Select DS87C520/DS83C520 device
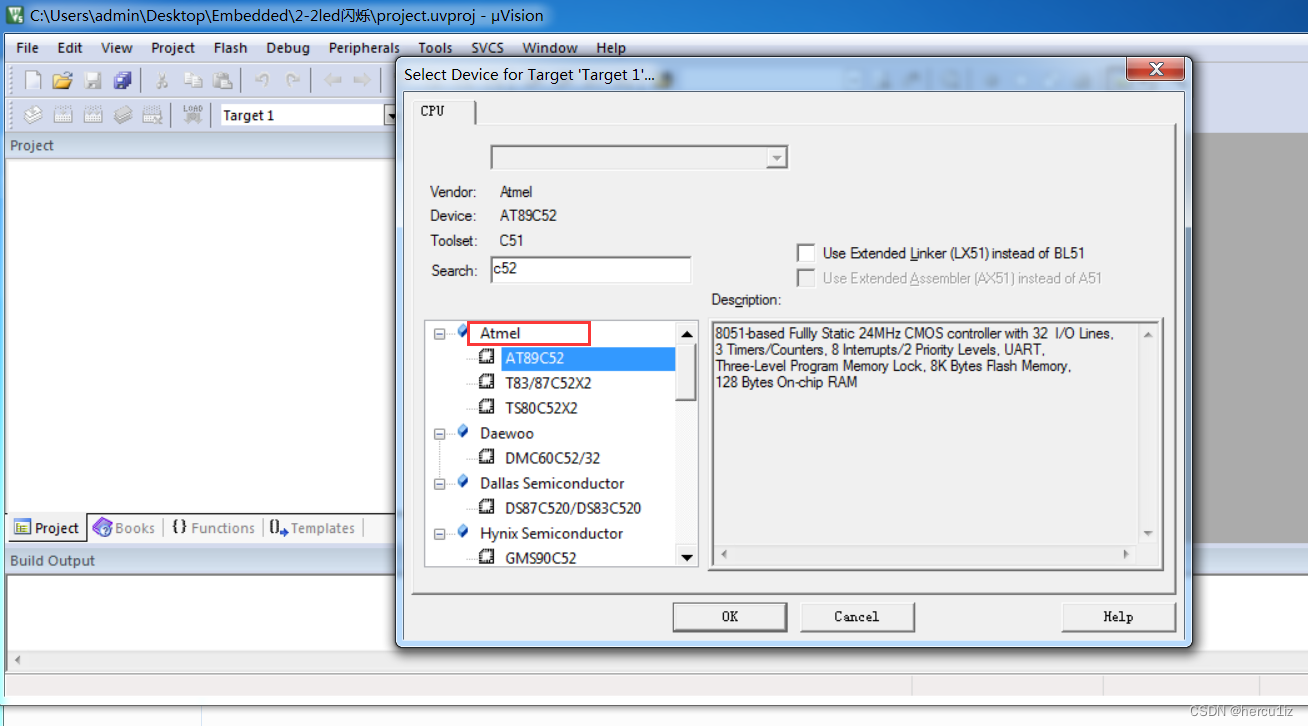1308x726 pixels. pos(573,508)
